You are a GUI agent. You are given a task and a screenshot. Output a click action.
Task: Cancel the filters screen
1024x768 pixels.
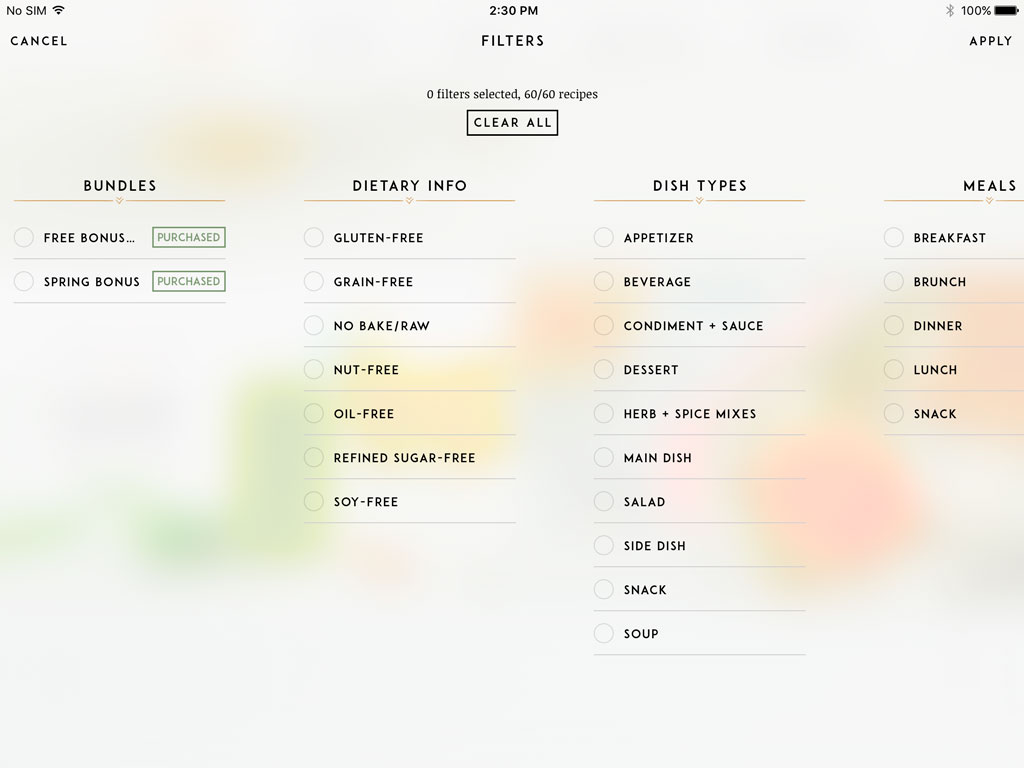(39, 41)
